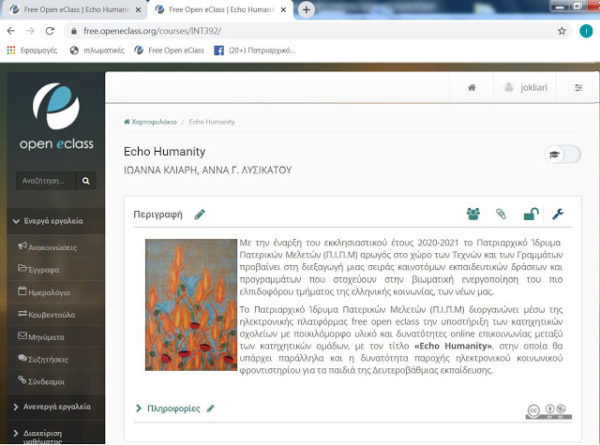600x445 pixels.
Task: Toggle the student view switch
Action: pyautogui.click(x=562, y=154)
